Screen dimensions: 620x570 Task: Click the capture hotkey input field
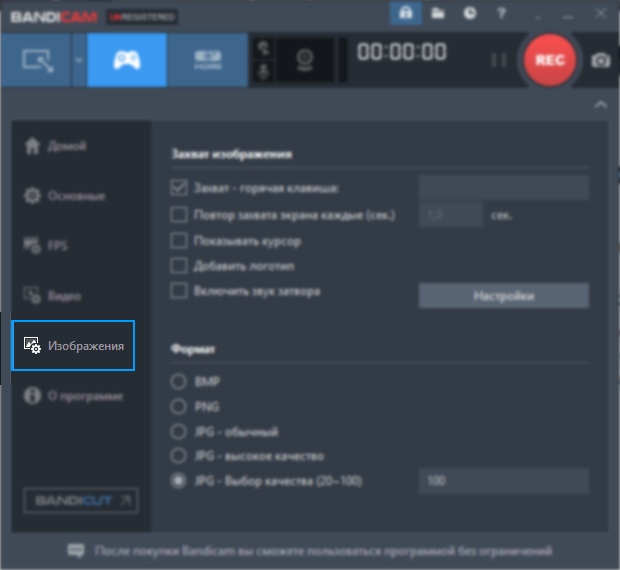504,188
